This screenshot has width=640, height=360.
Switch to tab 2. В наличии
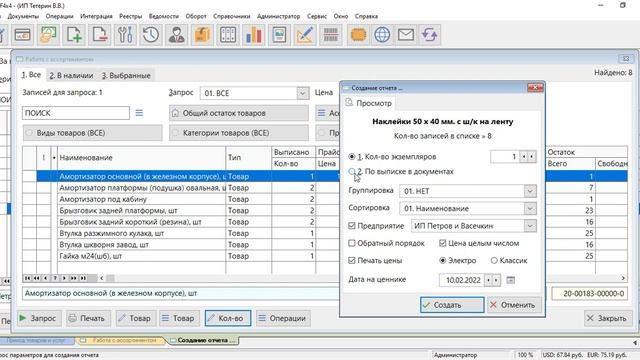point(71,76)
